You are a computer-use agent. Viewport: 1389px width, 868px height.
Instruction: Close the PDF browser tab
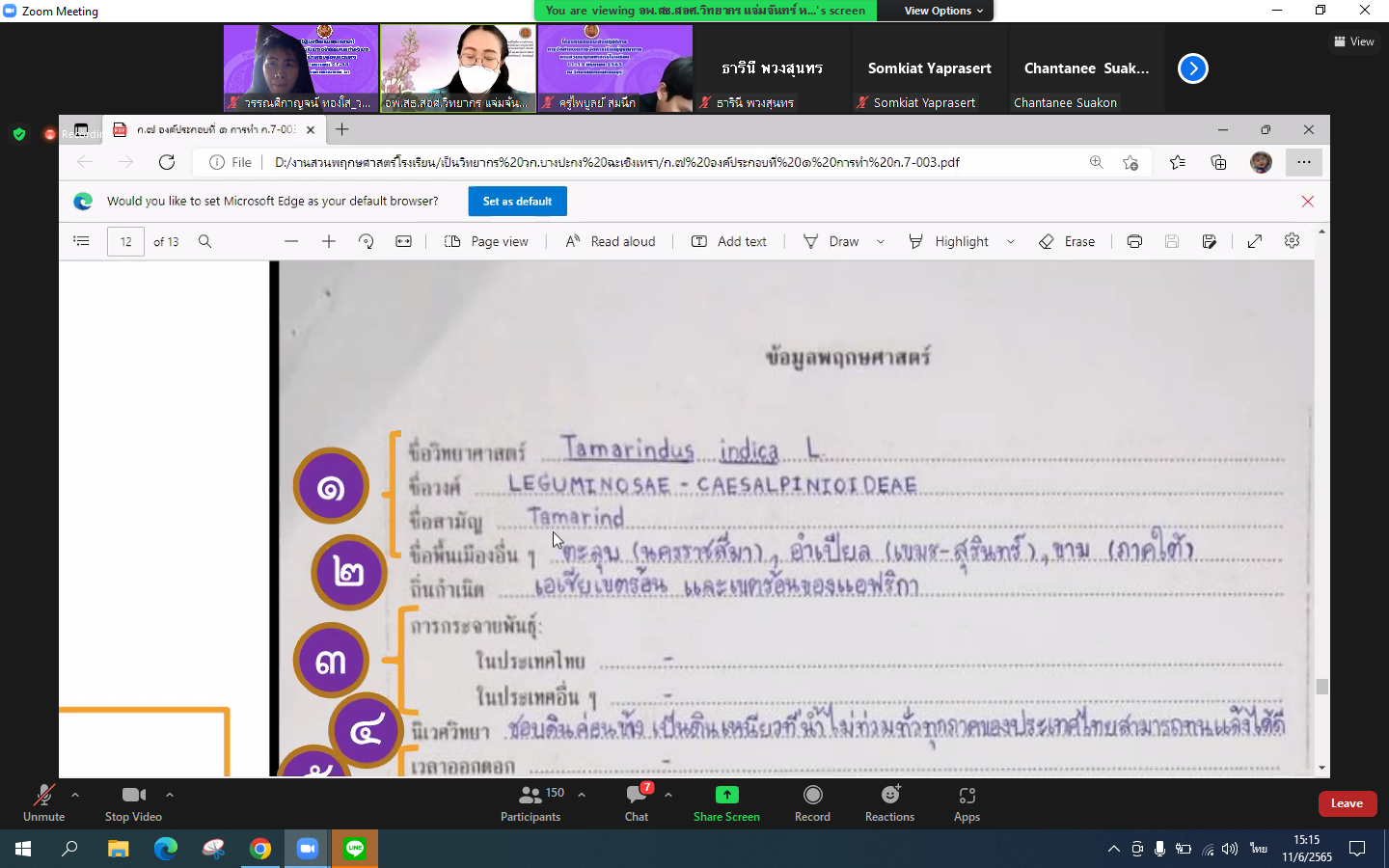tap(311, 129)
